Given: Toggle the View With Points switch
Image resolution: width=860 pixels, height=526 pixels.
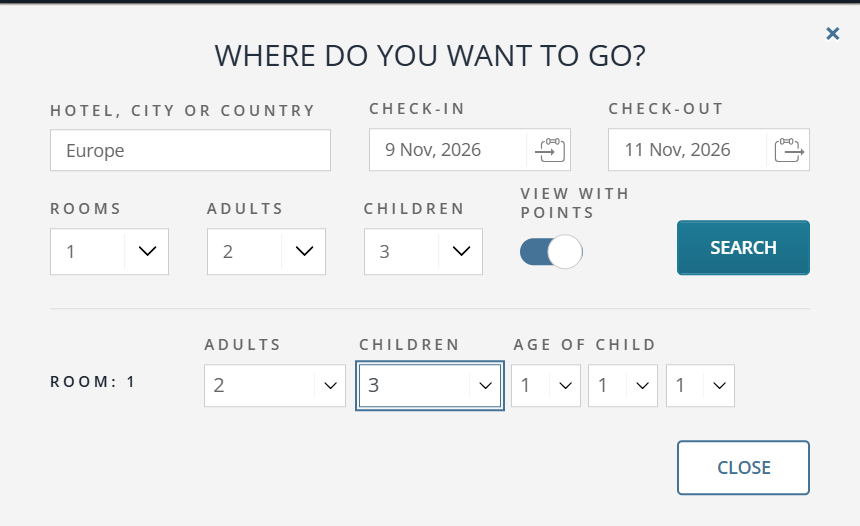Looking at the screenshot, I should (551, 252).
